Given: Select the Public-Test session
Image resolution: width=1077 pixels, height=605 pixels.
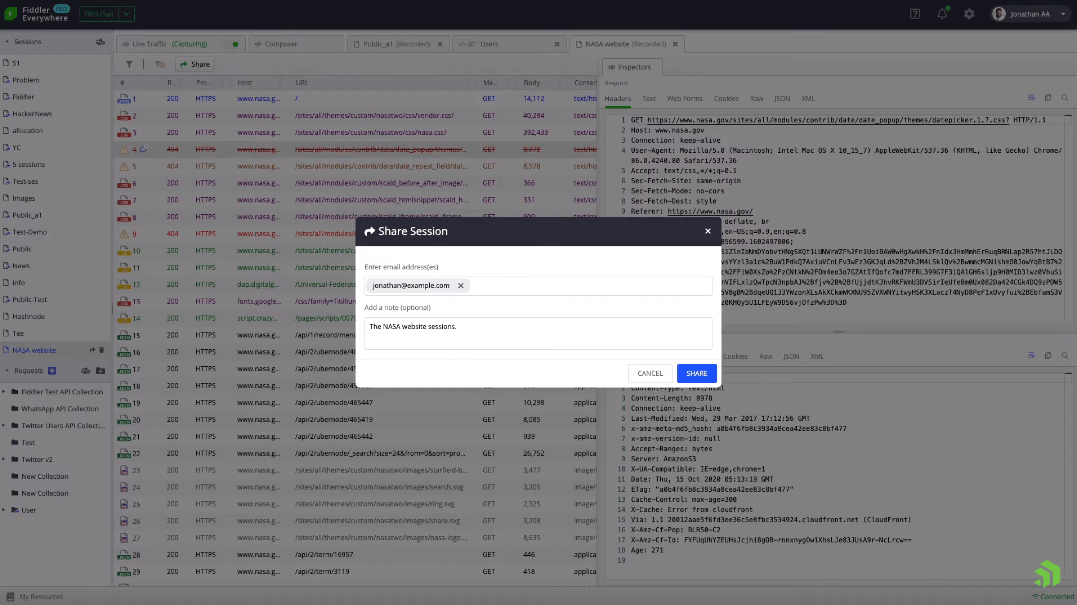Looking at the screenshot, I should tap(30, 299).
